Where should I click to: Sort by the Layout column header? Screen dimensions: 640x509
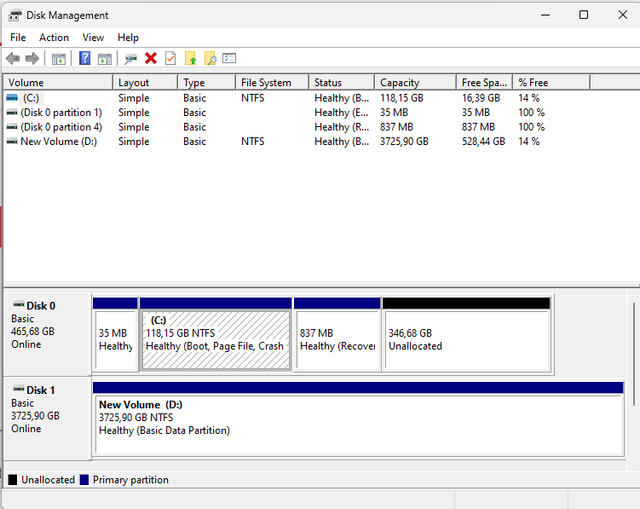click(145, 82)
